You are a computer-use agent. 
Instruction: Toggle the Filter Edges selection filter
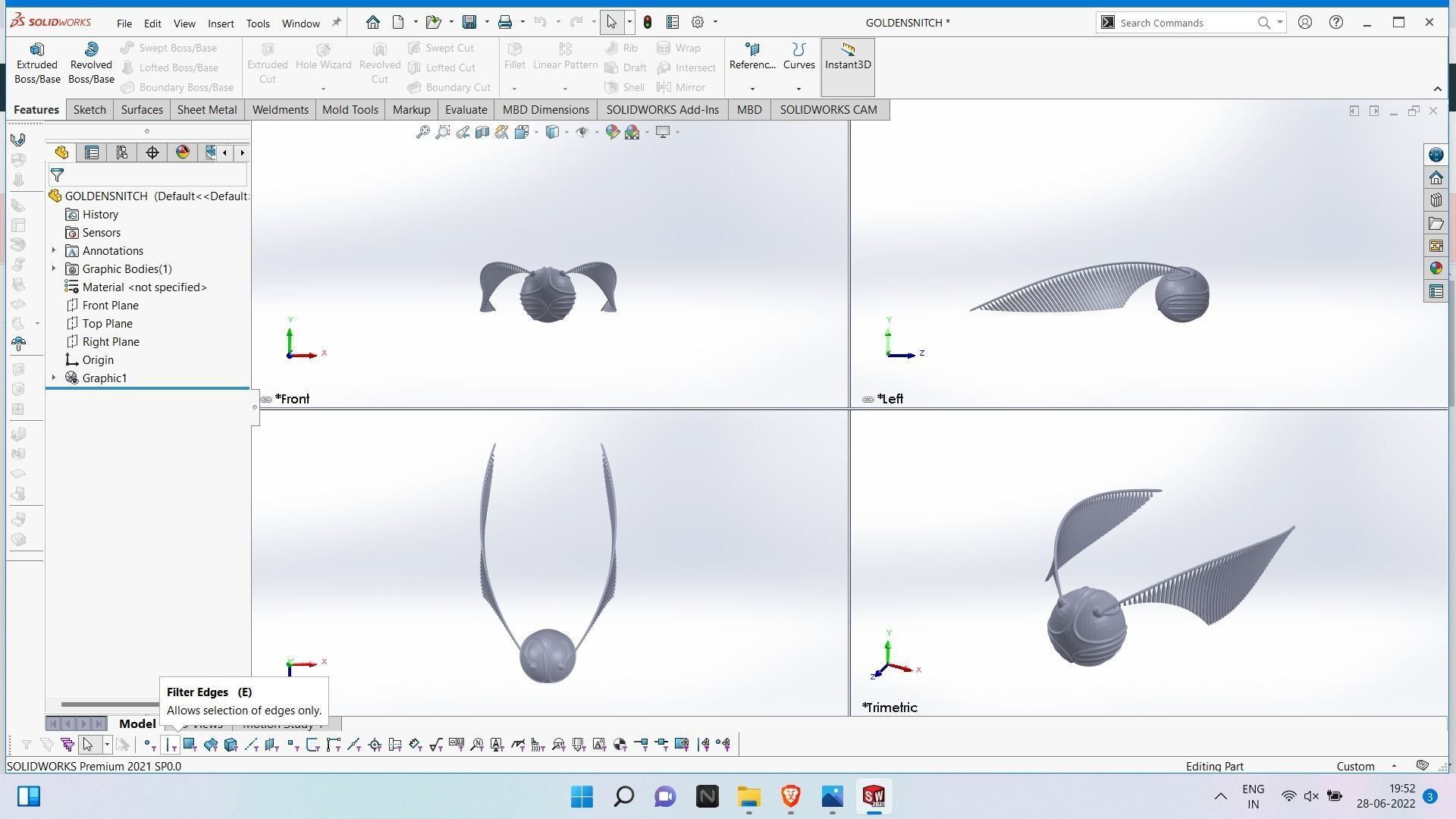click(x=171, y=745)
